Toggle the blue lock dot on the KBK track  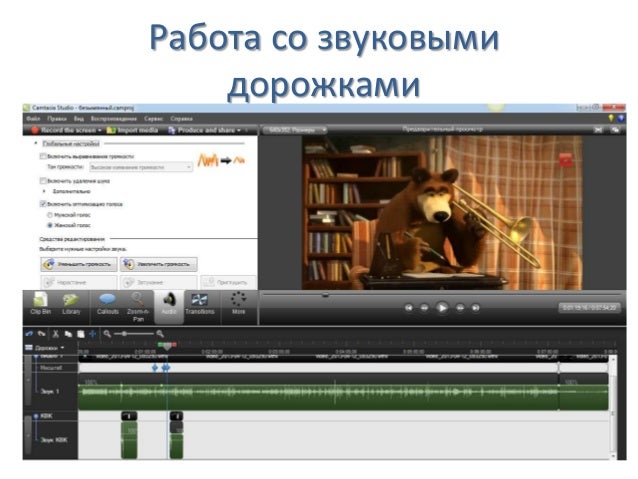36,416
